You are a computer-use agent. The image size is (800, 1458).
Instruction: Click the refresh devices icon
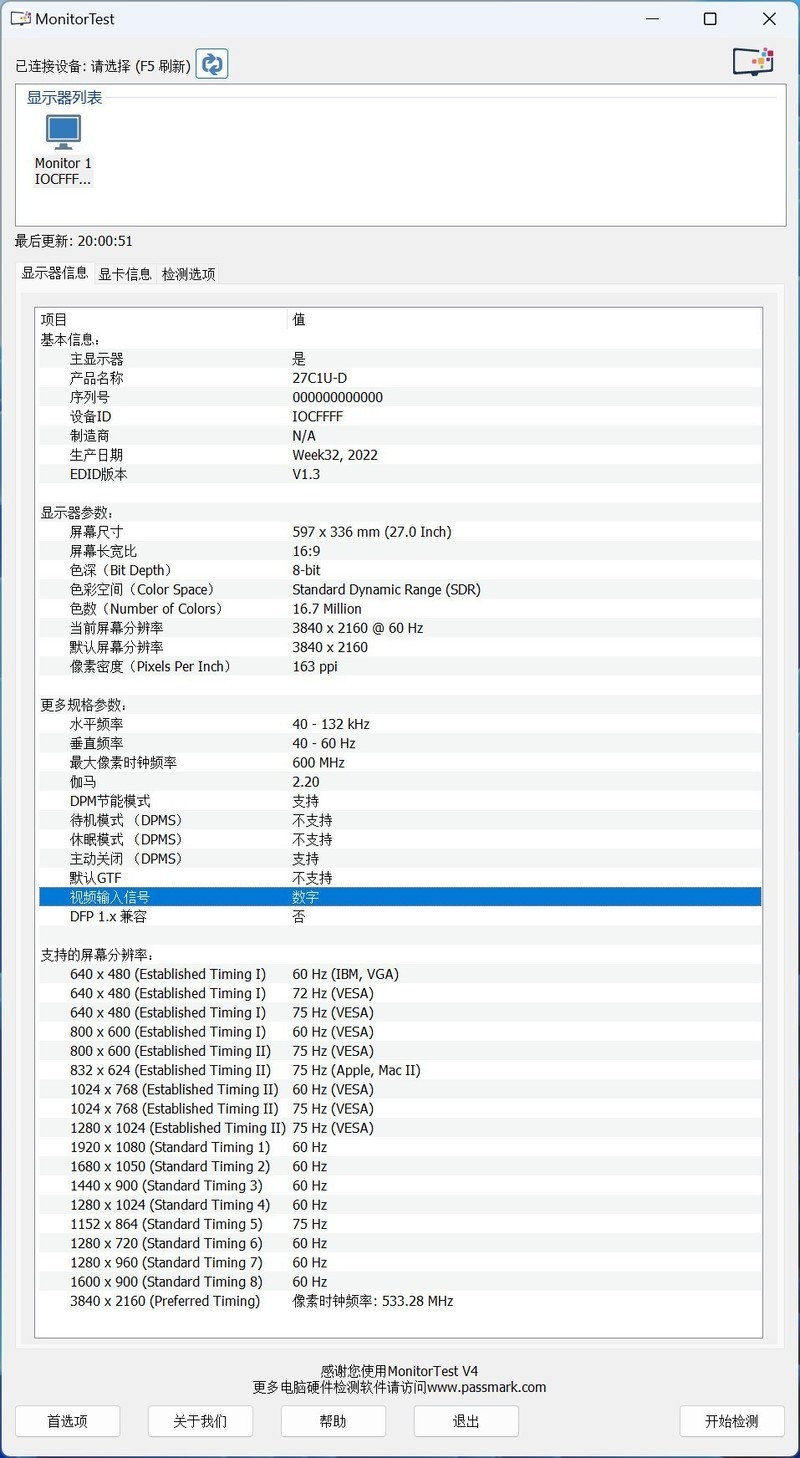(211, 61)
